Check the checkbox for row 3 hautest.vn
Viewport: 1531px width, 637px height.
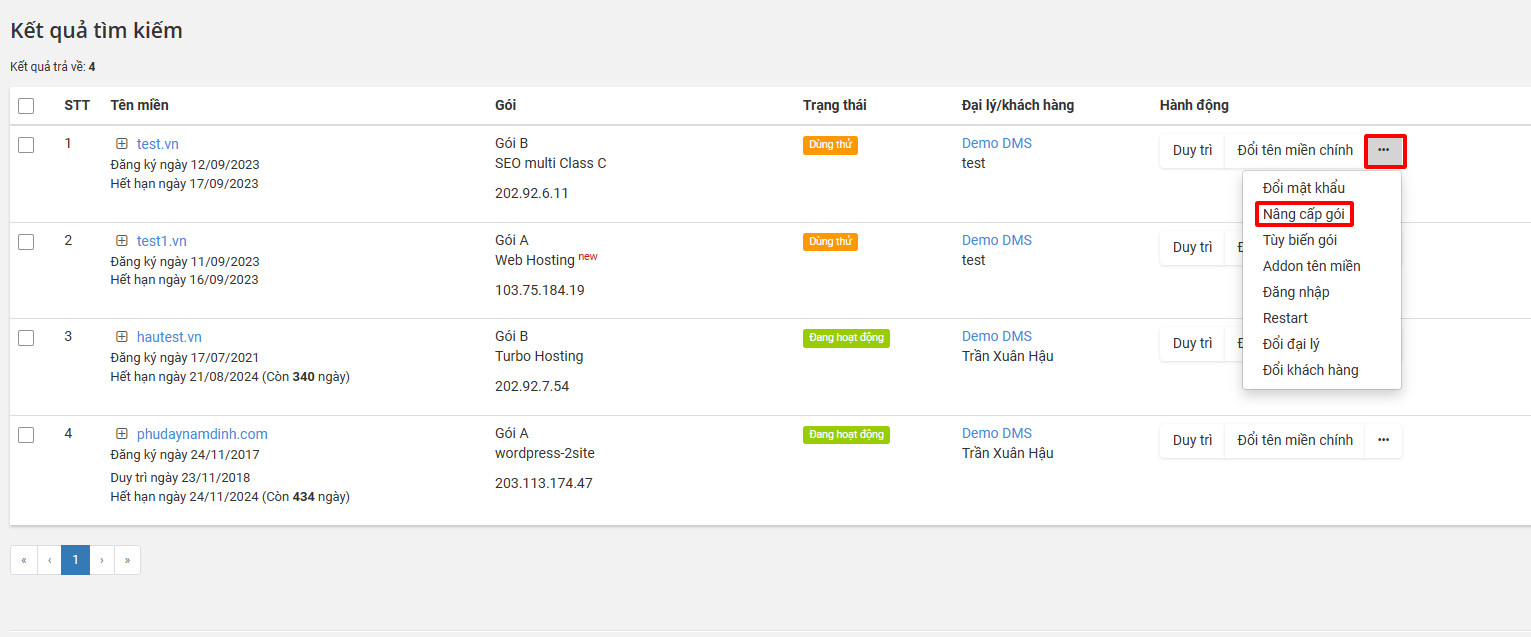pos(26,338)
